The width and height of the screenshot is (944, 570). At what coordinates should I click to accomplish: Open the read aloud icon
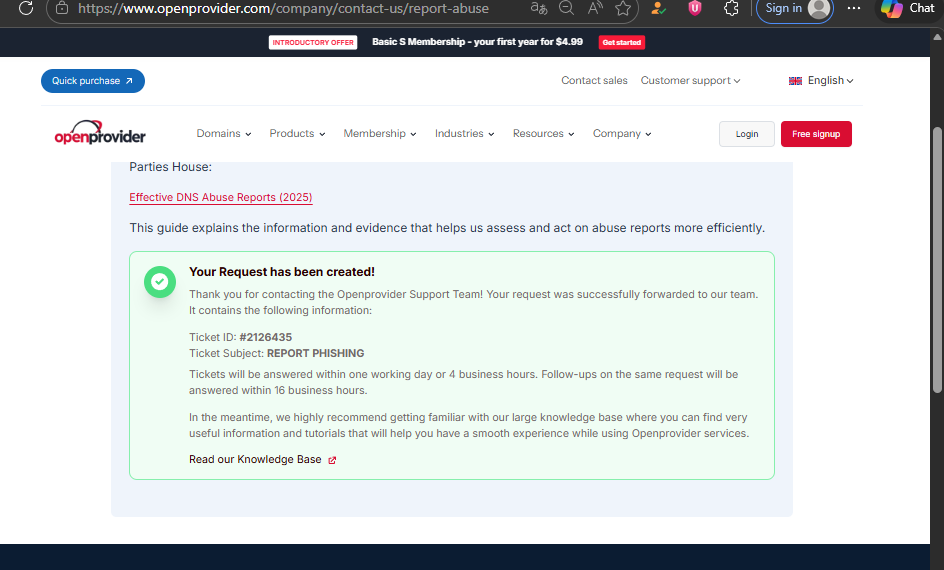(x=595, y=8)
